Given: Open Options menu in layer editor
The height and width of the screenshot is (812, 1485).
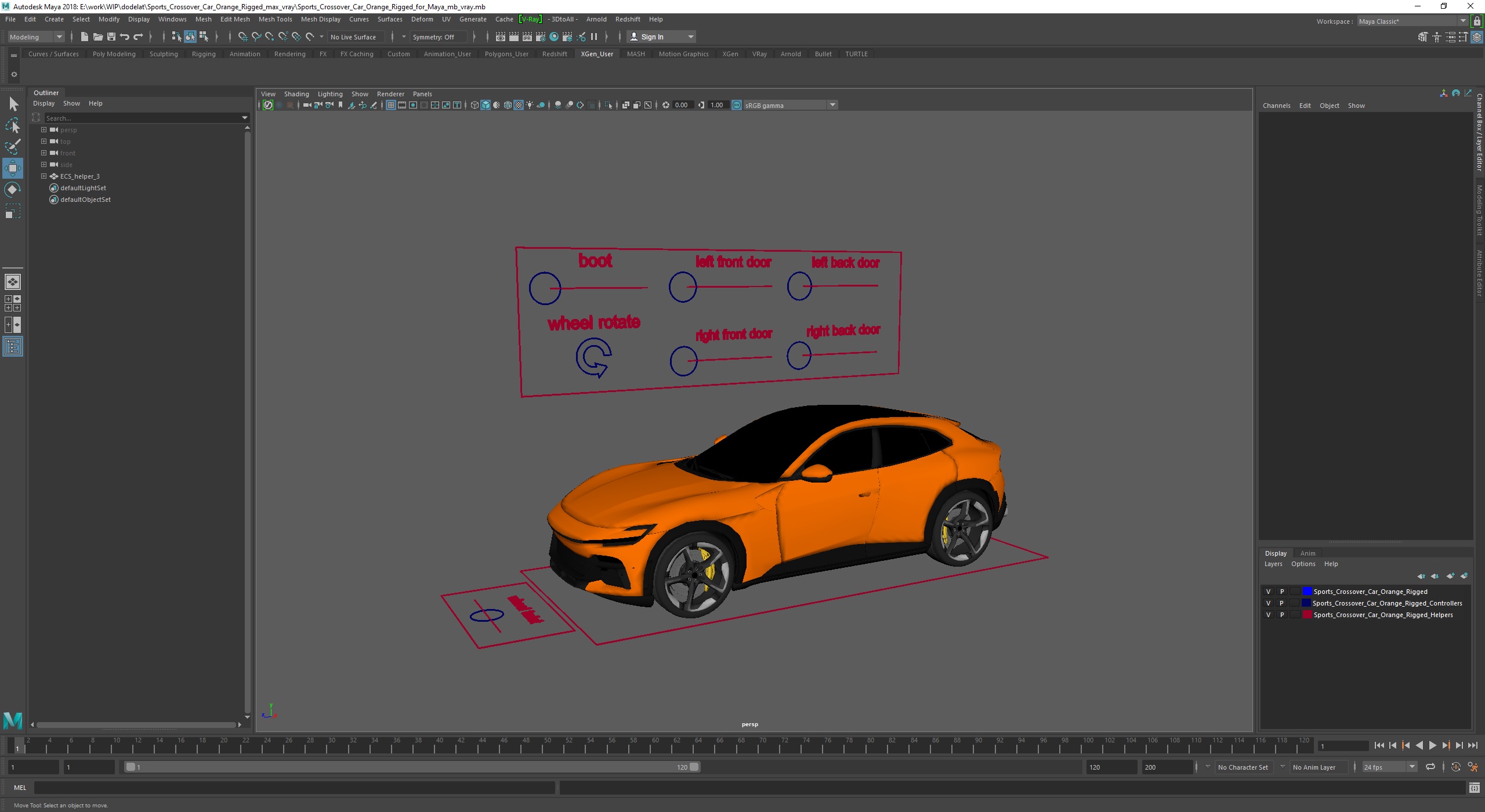Looking at the screenshot, I should [1303, 564].
